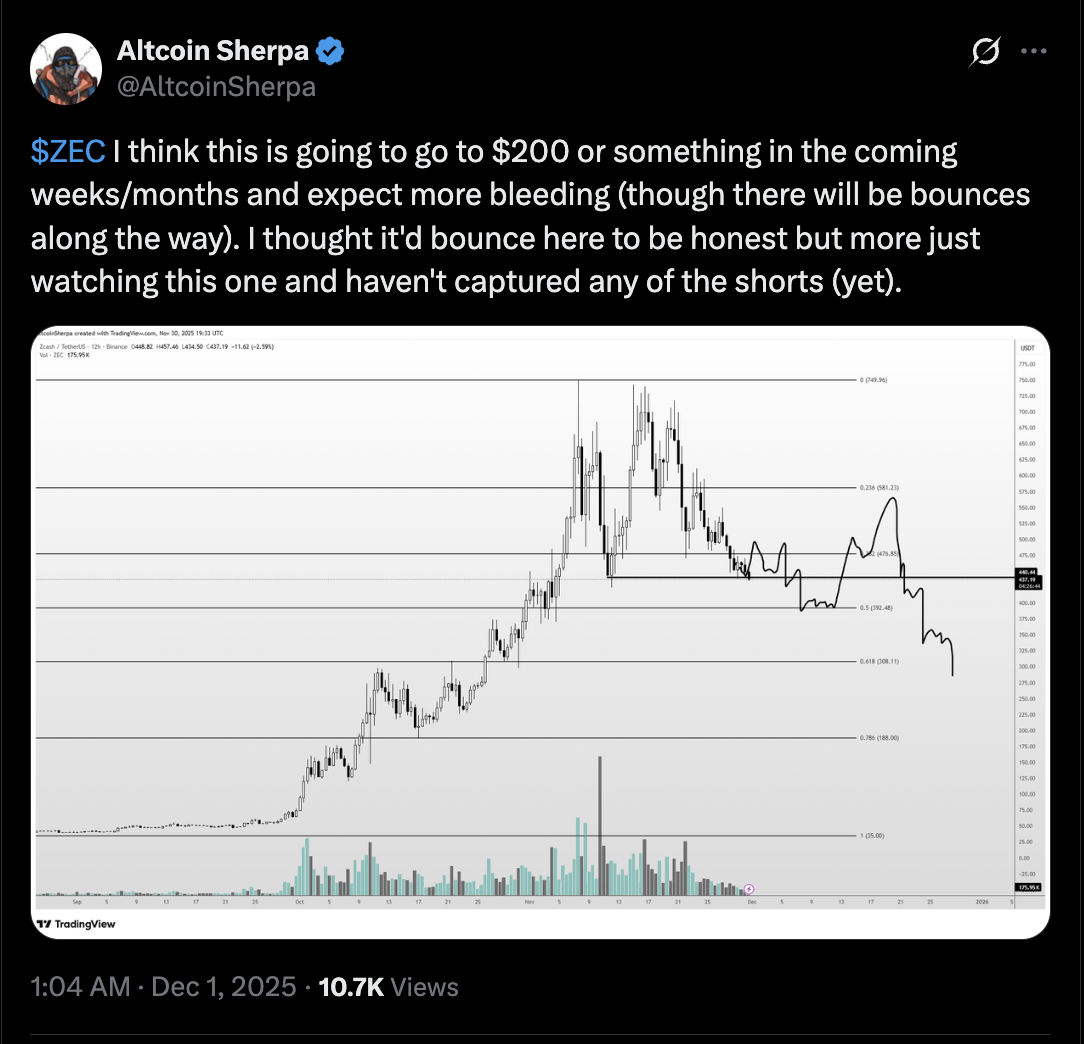Select the 0.618 (308.11) Fibonacci label
Viewport: 1084px width, 1044px height.
point(878,661)
